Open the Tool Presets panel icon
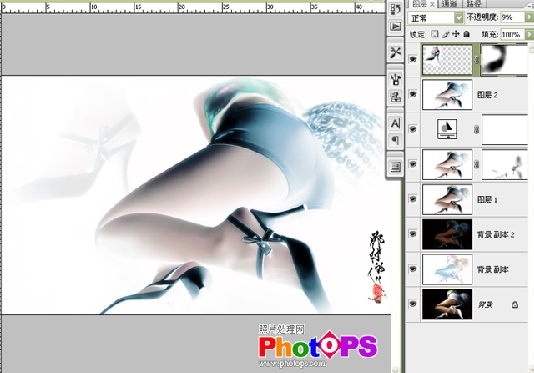Screen dimensions: 534x373 395,52
